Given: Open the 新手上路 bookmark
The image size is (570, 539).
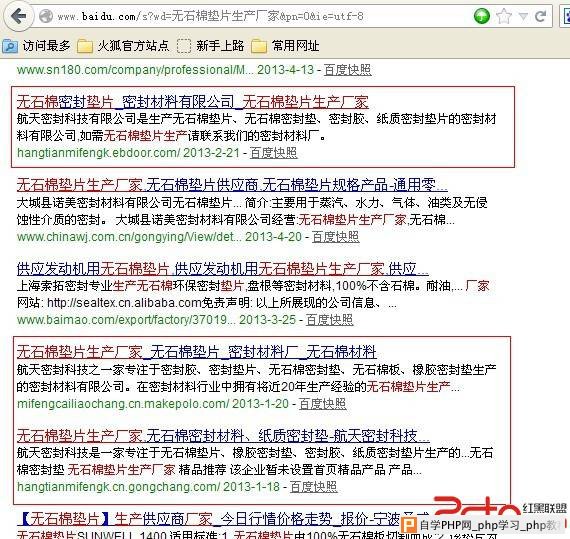Looking at the screenshot, I should point(210,46).
